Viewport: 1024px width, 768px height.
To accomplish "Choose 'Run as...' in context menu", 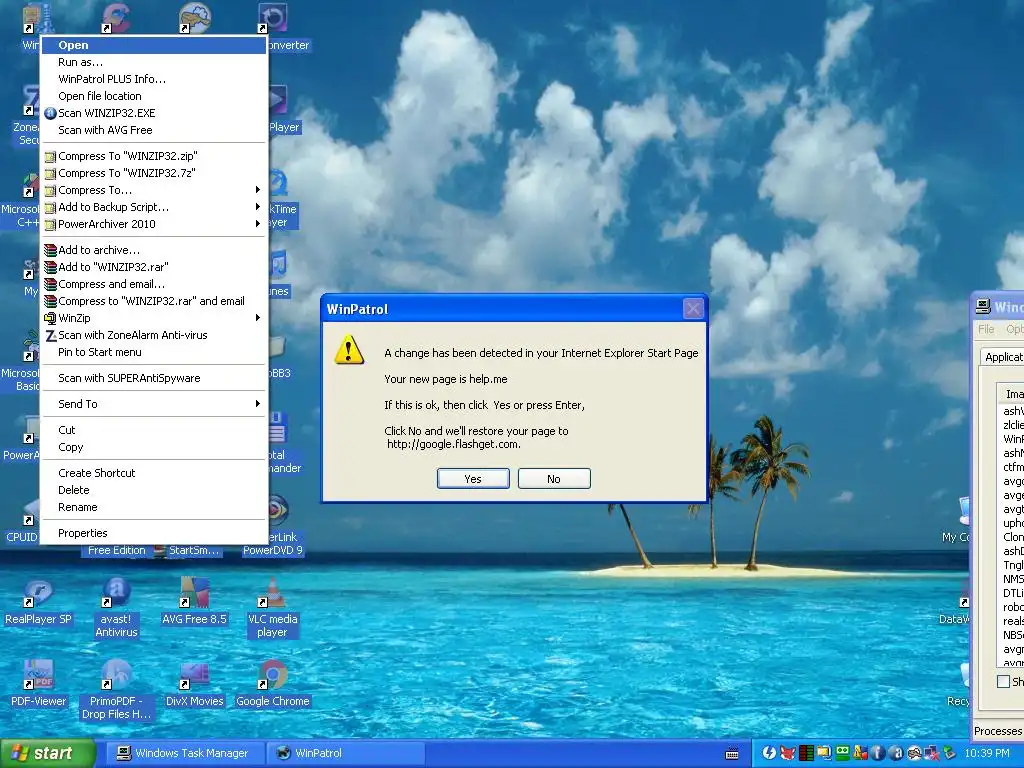I will click(153, 62).
